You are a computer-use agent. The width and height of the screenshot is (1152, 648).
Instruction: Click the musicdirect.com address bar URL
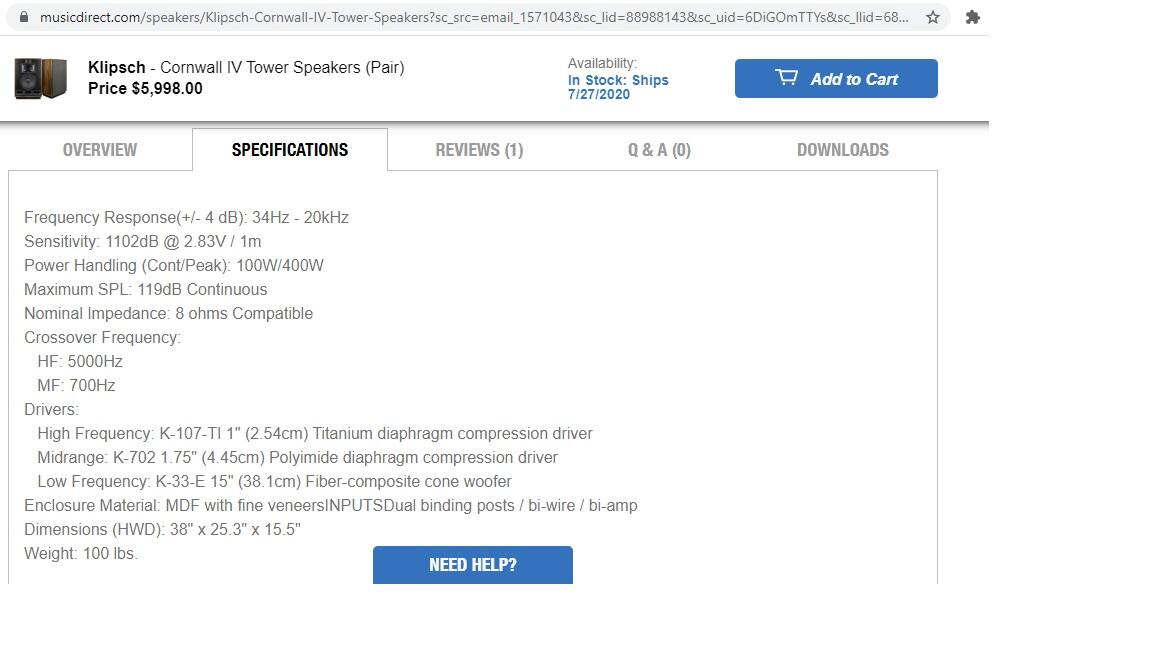pyautogui.click(x=474, y=17)
